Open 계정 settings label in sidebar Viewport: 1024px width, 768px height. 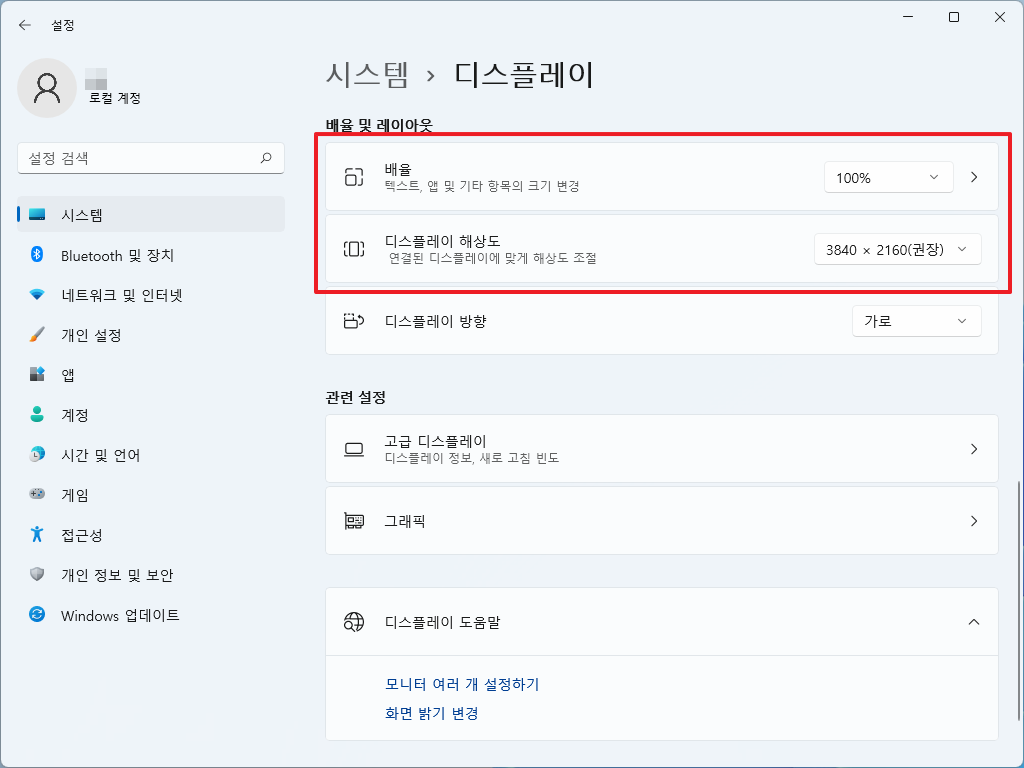(x=74, y=415)
